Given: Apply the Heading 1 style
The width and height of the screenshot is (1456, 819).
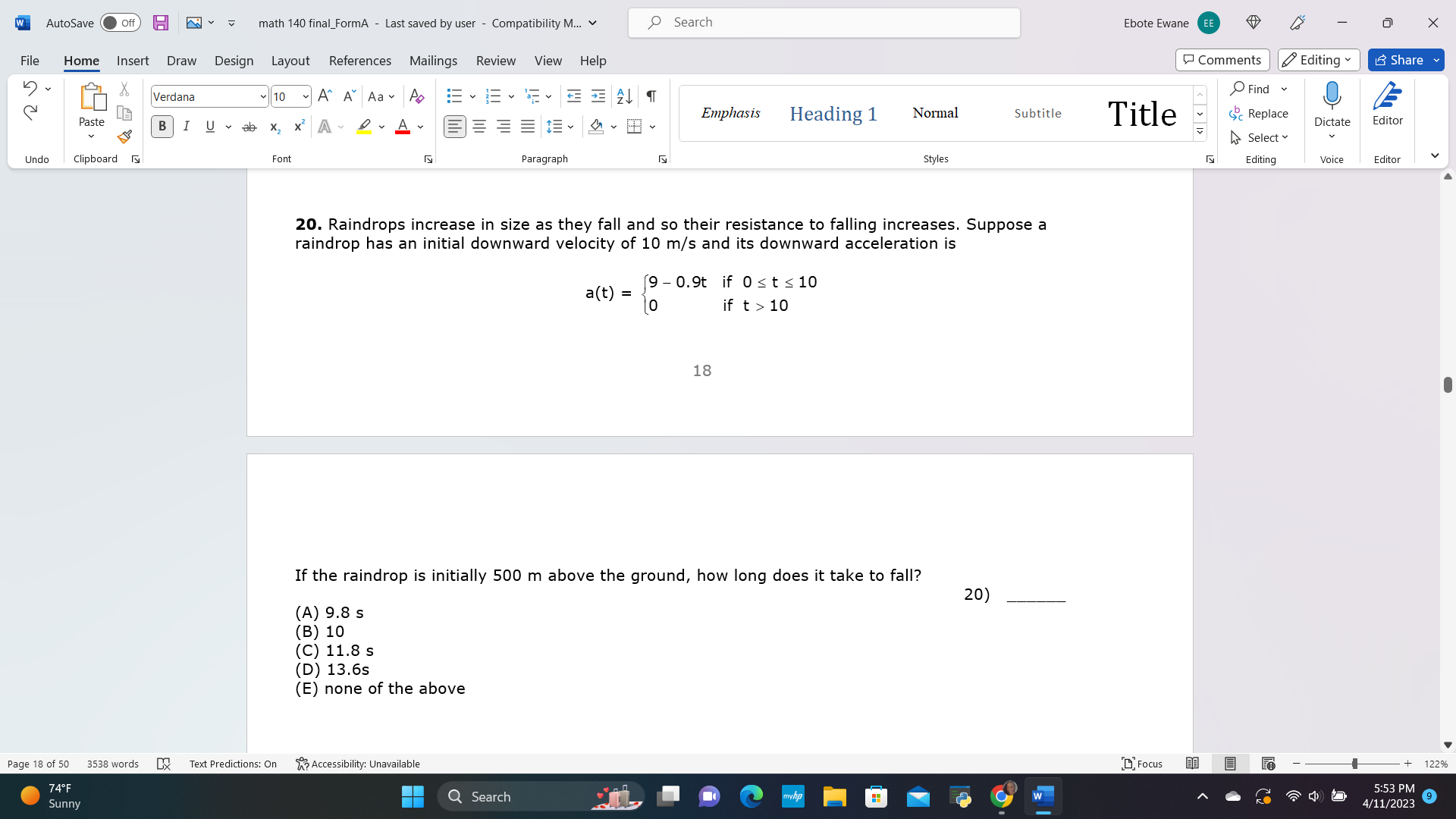Looking at the screenshot, I should [833, 113].
